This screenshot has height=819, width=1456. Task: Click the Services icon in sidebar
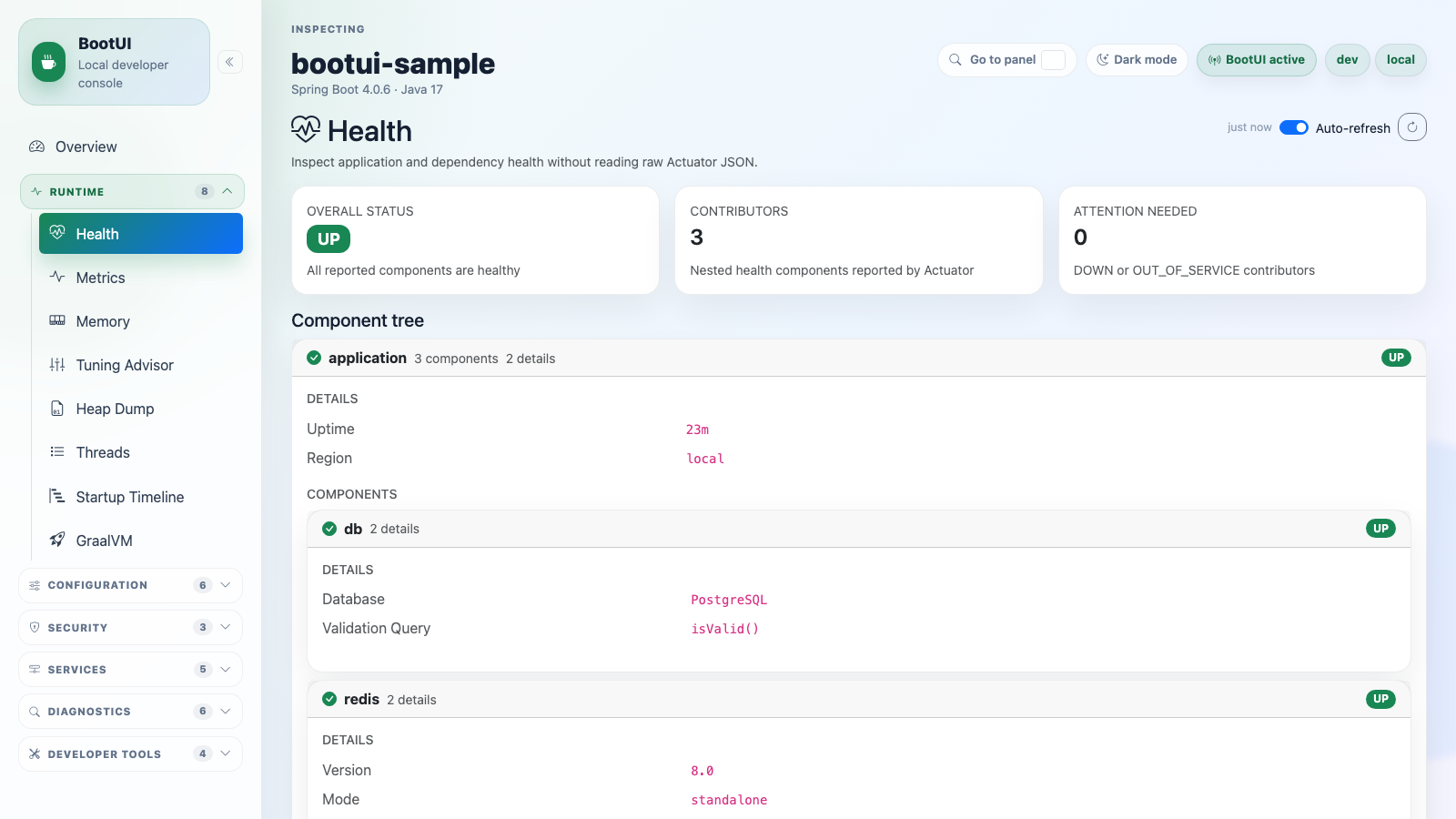pyautogui.click(x=35, y=669)
